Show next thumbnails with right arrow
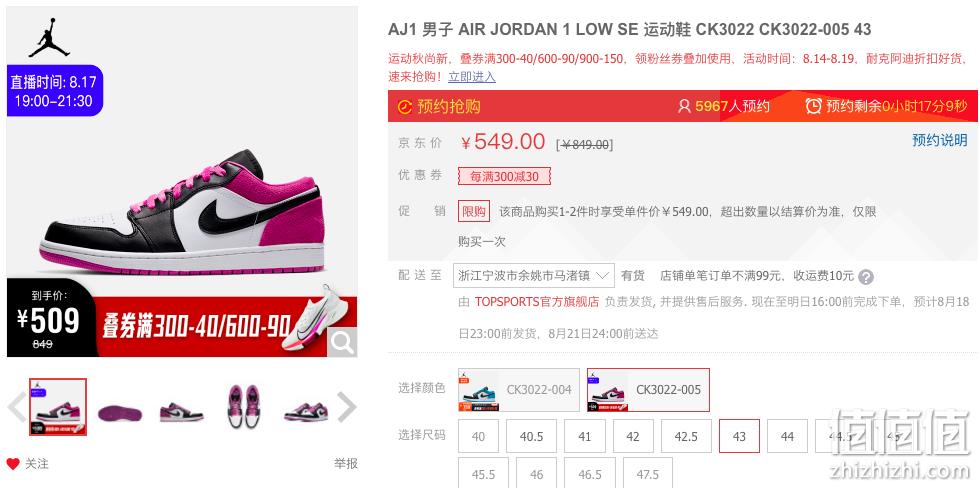979x488 pixels. click(347, 407)
